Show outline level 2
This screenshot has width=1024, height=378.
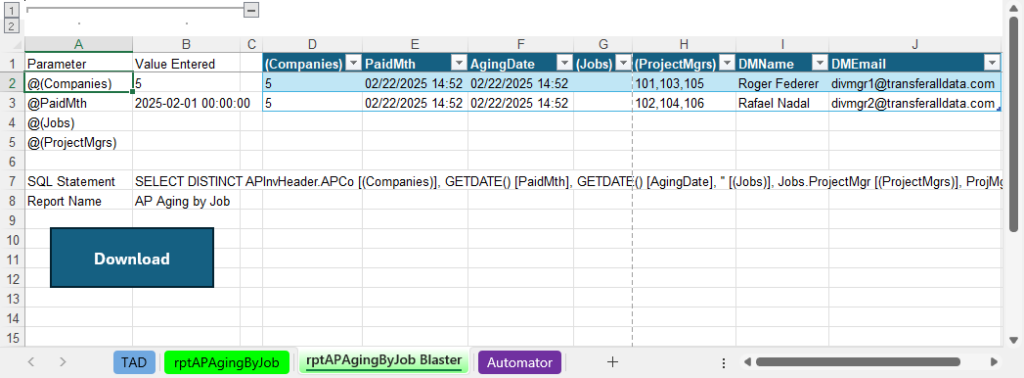click(12, 26)
